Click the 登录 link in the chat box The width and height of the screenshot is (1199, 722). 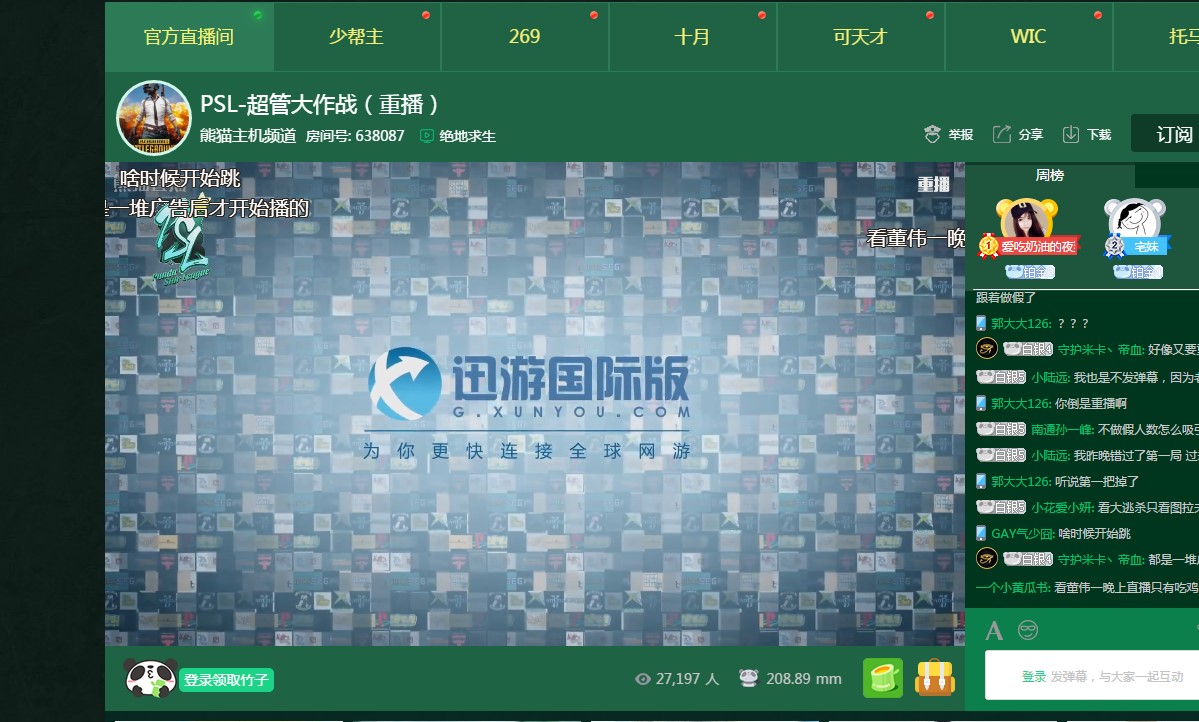(x=1034, y=676)
